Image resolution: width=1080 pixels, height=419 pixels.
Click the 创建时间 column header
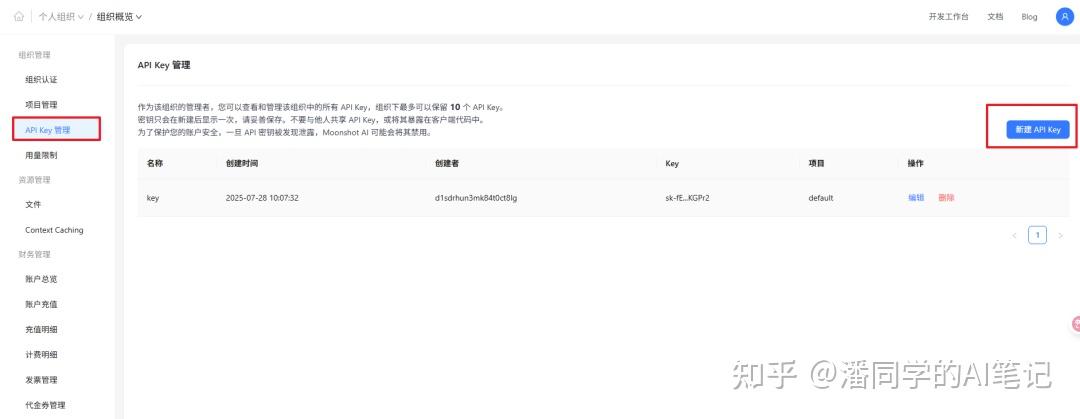click(242, 164)
